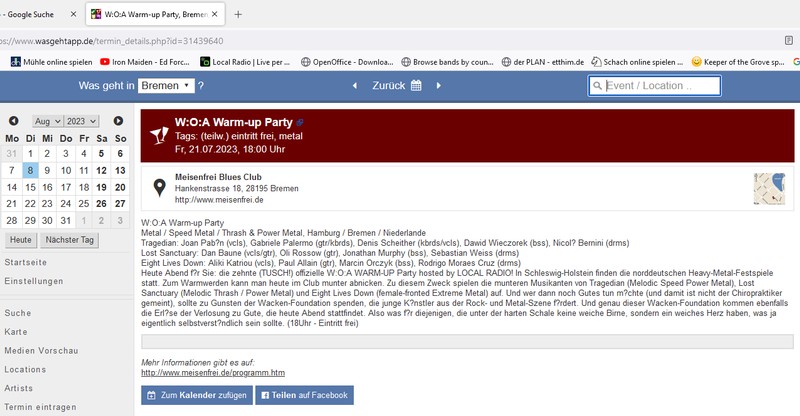Screen dimensions: 800x416
Task: Open a new browser tab
Action: tap(238, 14)
